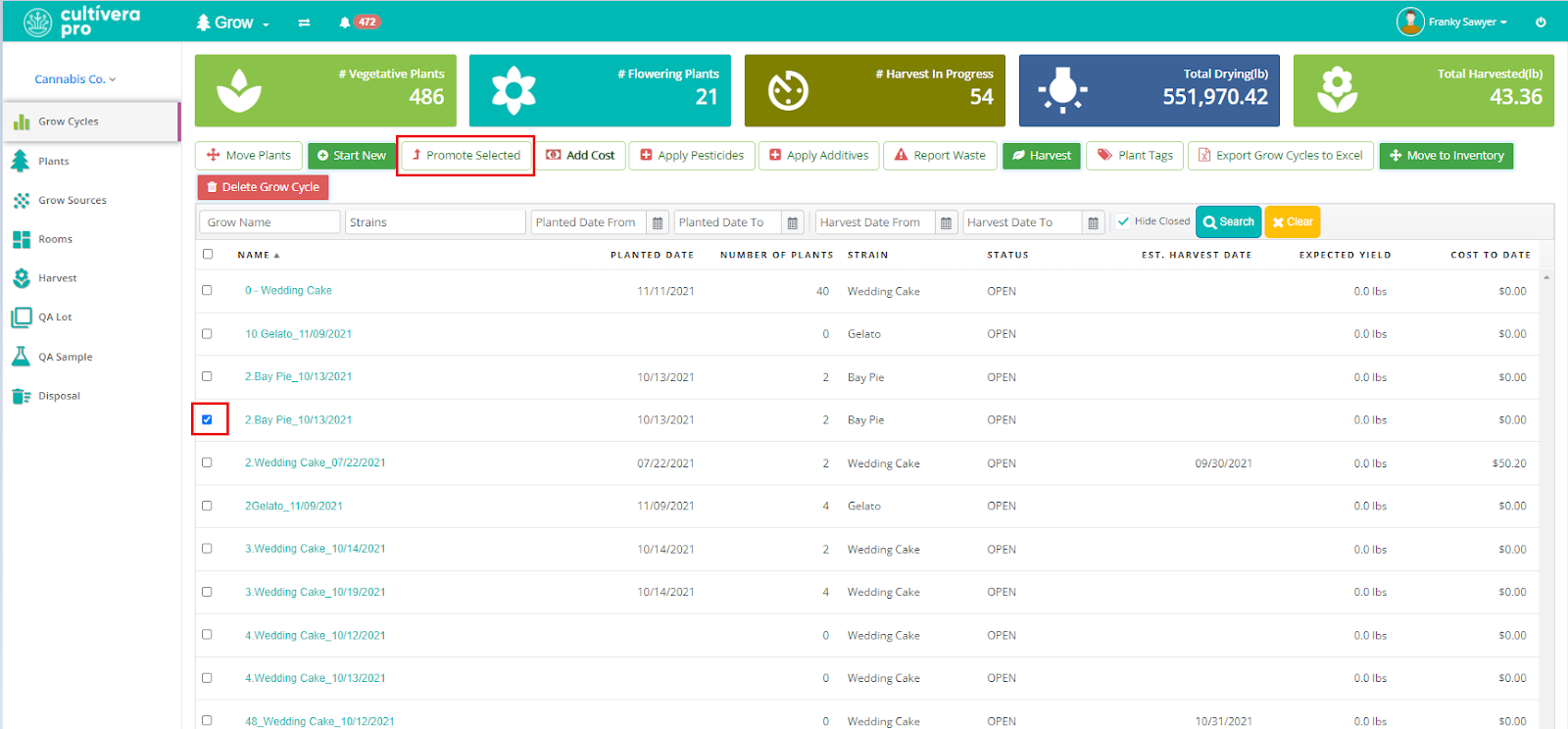This screenshot has height=729, width=1568.
Task: Open Plants in the sidebar
Action: (91, 161)
